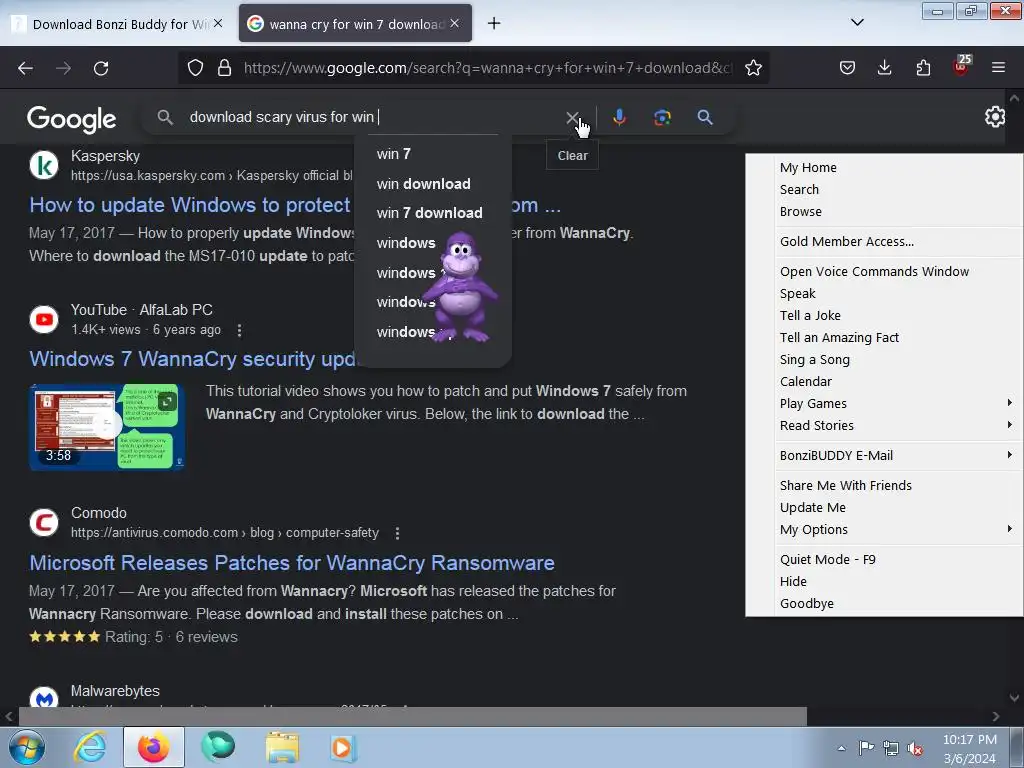This screenshot has width=1024, height=768.
Task: Open Action Center flag tray icon
Action: 867,748
